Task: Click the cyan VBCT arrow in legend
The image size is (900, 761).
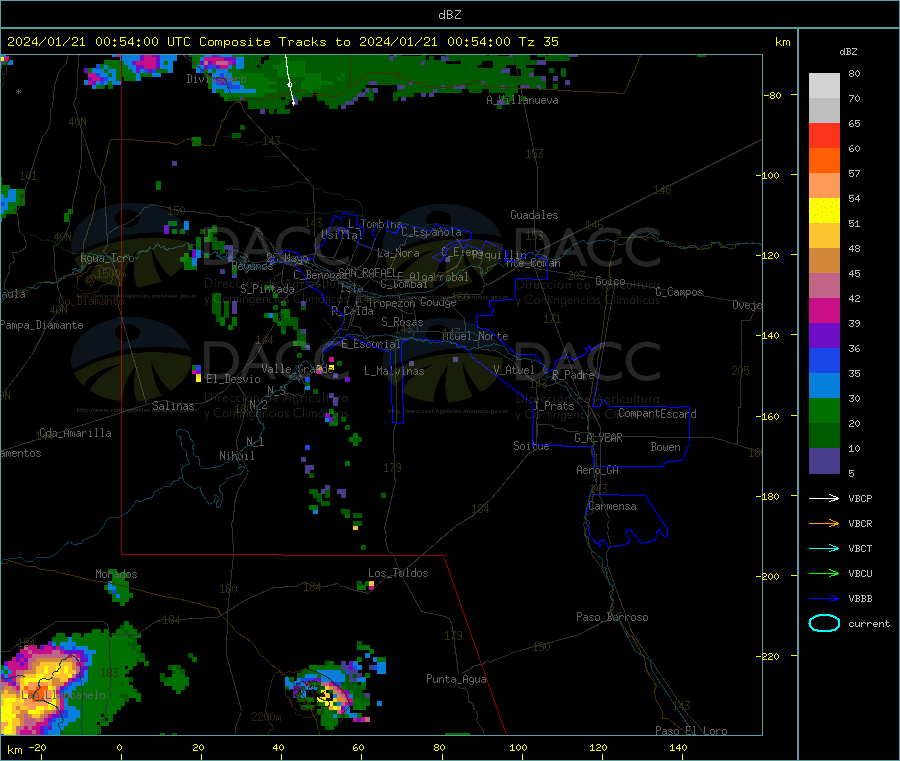Action: [x=824, y=549]
